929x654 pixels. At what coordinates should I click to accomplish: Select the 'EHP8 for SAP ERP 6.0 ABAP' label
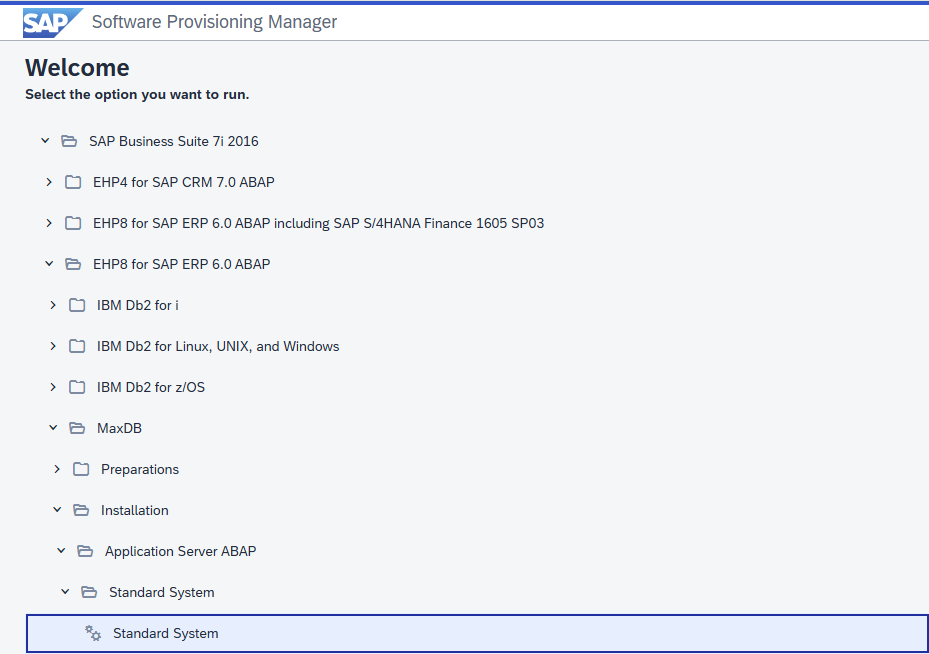[181, 264]
